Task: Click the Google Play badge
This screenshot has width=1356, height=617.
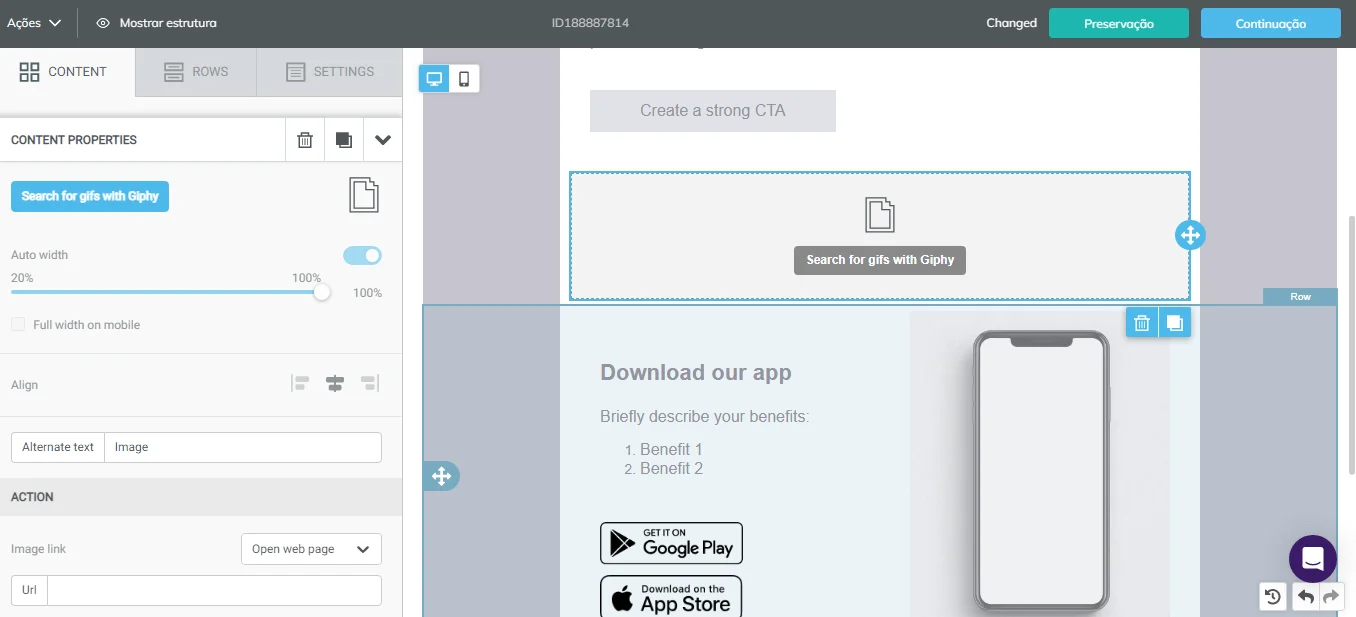Action: pos(671,543)
